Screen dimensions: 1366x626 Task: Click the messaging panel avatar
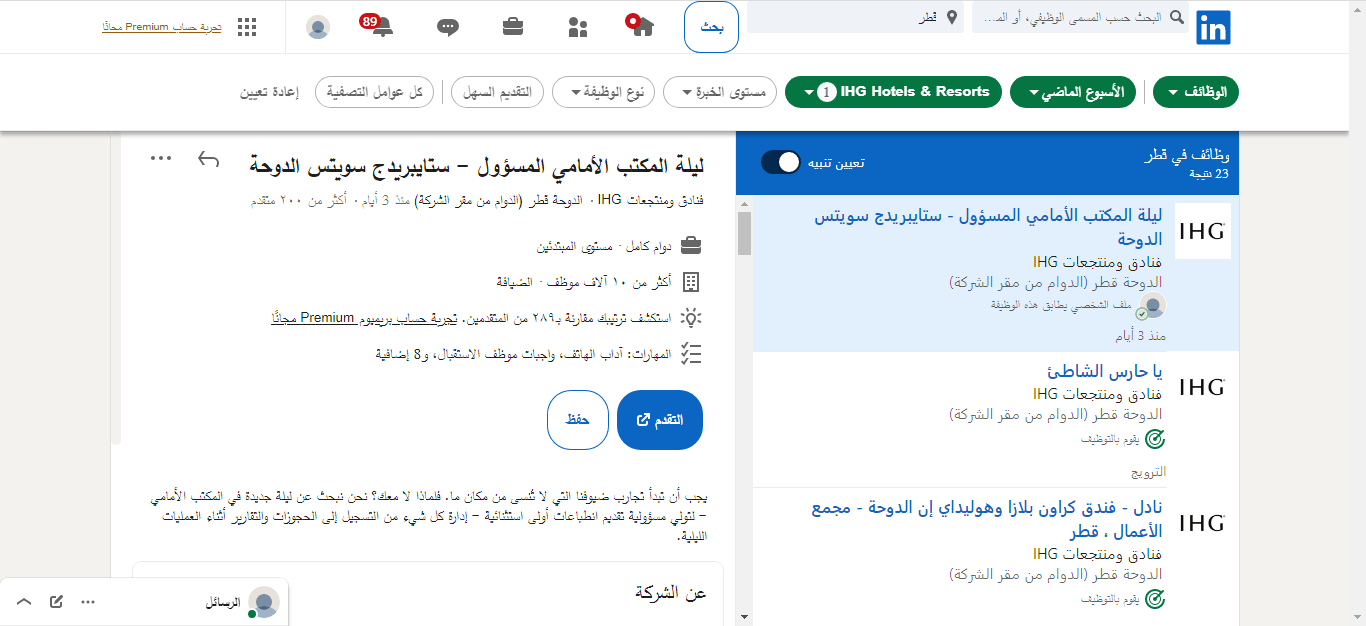(x=264, y=602)
